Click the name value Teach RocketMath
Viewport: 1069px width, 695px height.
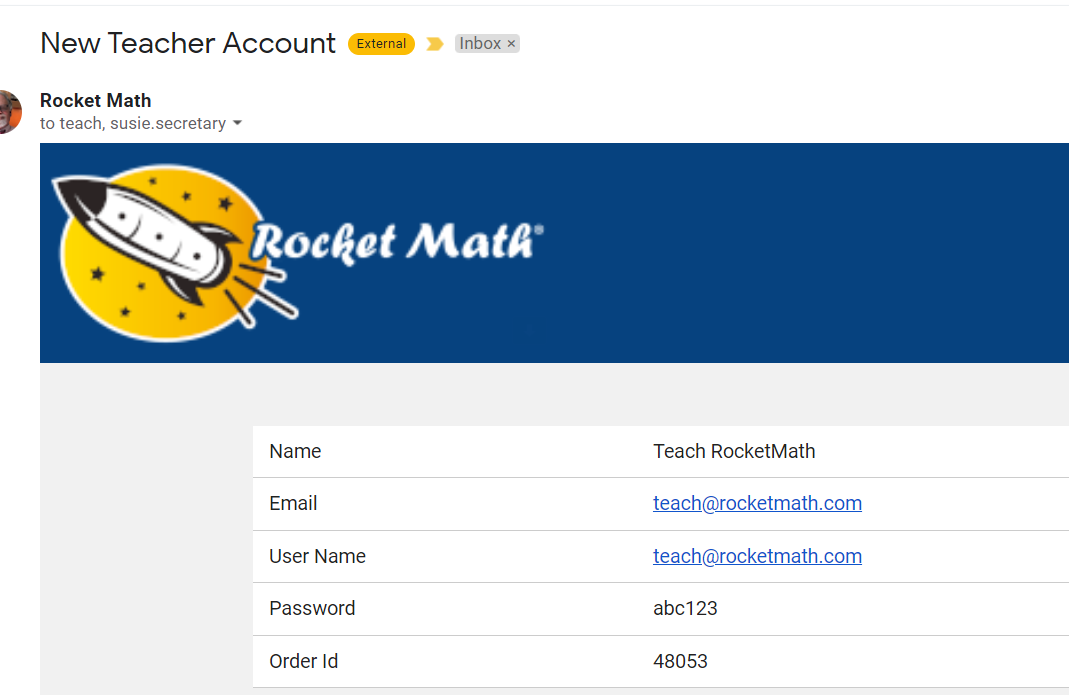point(734,451)
